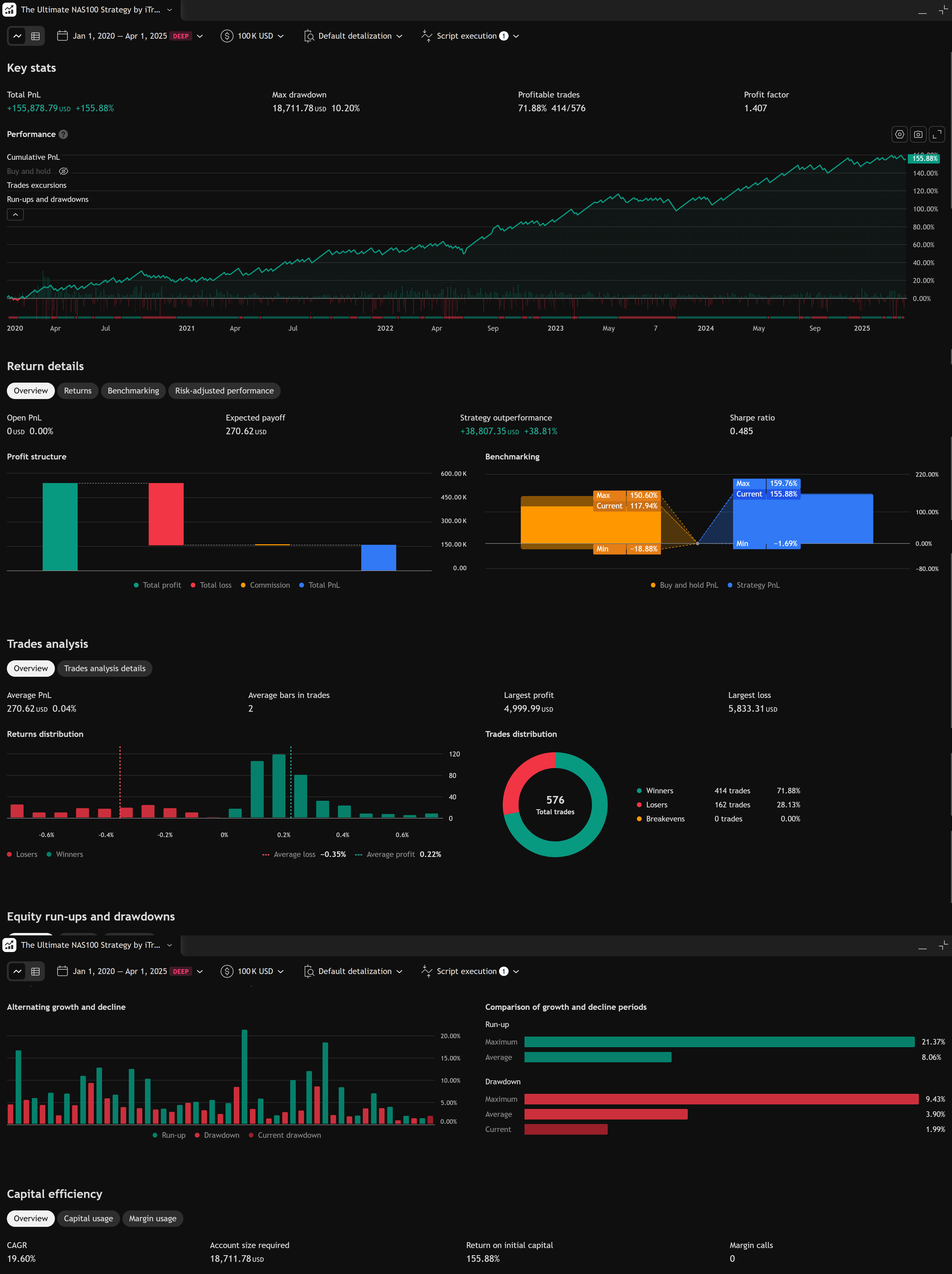Click the calendar icon in top header
The height and width of the screenshot is (1274, 952).
click(x=62, y=36)
